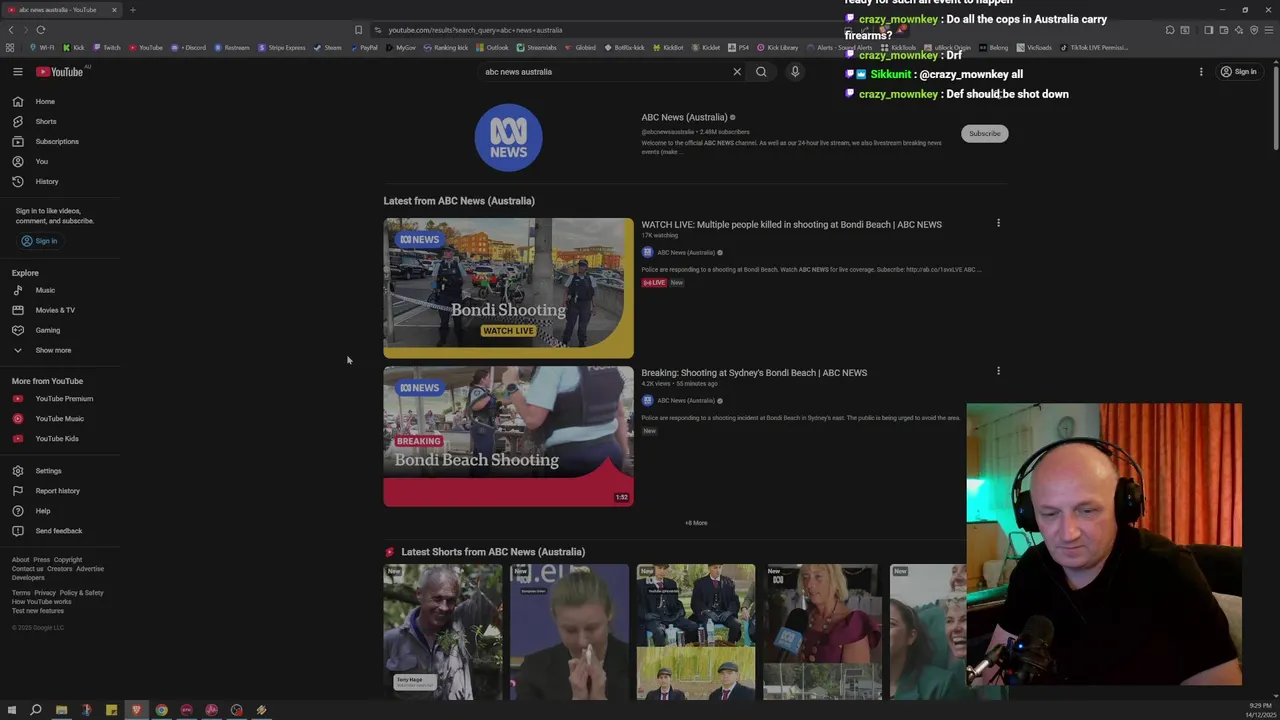
Task: Start voice search with microphone
Action: [795, 72]
